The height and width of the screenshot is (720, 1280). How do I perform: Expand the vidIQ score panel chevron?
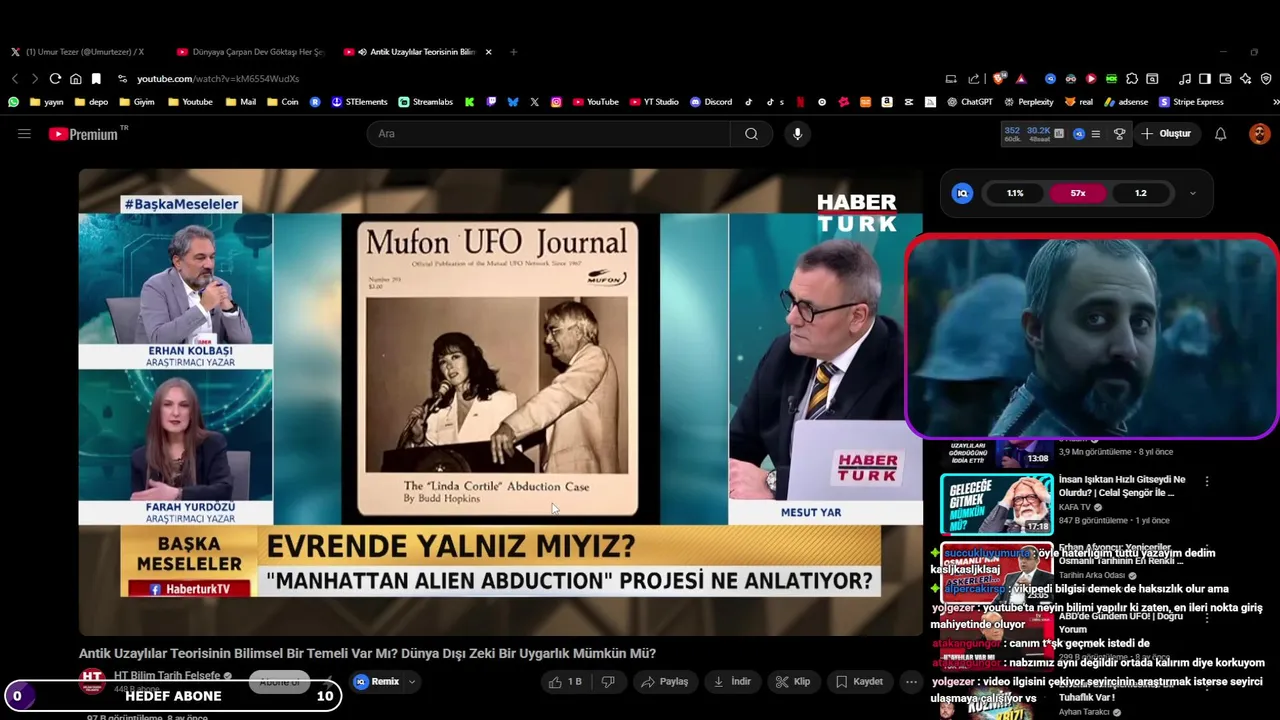pos(1192,193)
